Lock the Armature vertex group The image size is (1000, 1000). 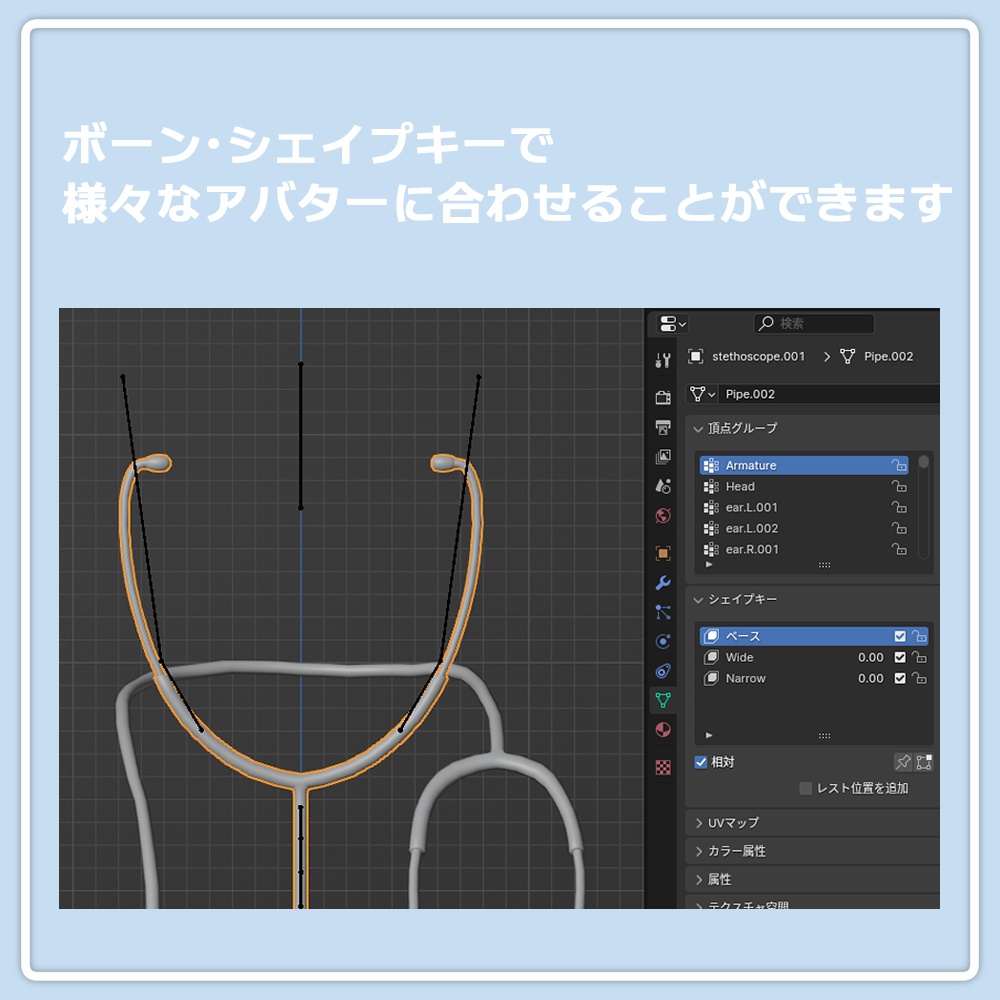coord(899,465)
